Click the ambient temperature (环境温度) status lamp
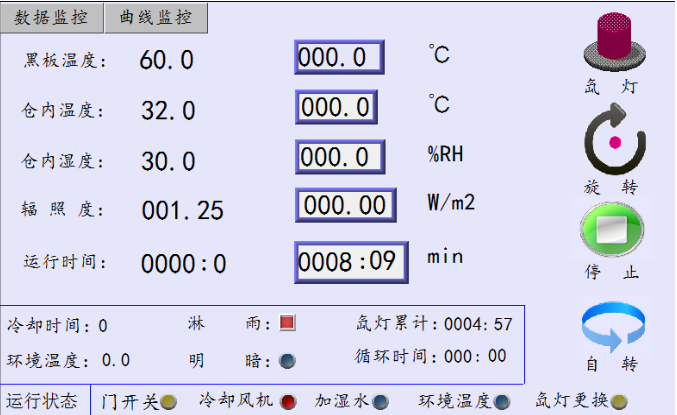The image size is (677, 415). coord(502,402)
